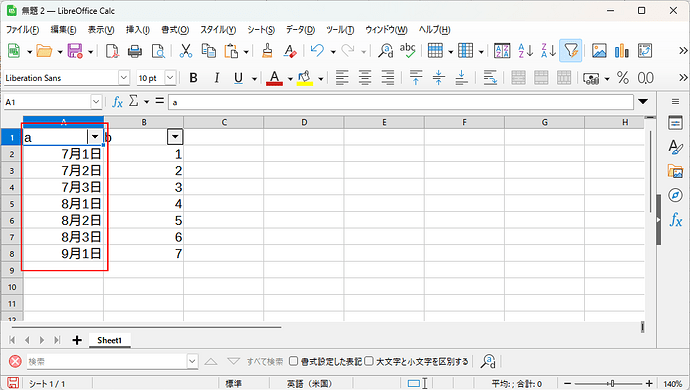Click the Print icon in the toolbar
The height and width of the screenshot is (390, 690).
point(135,52)
